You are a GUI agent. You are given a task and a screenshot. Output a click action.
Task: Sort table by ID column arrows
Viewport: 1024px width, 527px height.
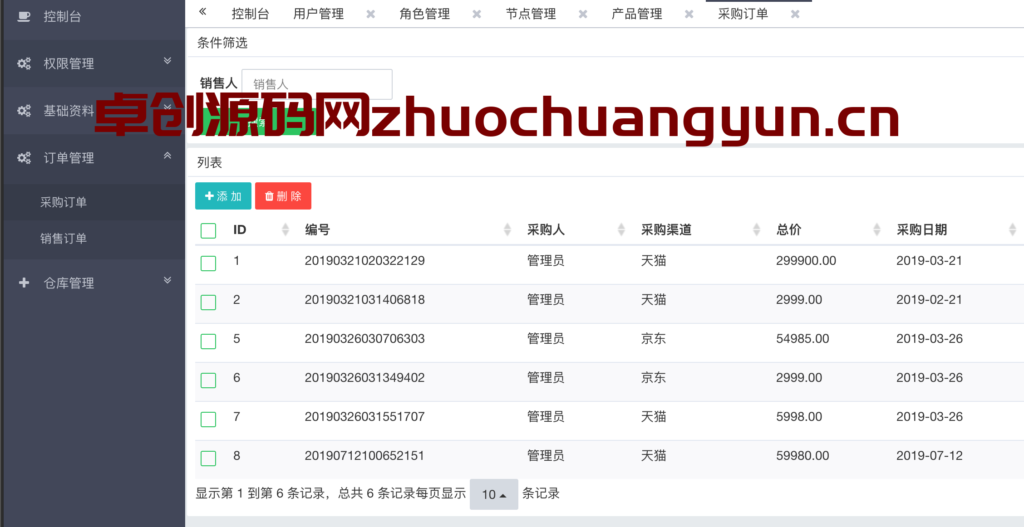pos(285,230)
